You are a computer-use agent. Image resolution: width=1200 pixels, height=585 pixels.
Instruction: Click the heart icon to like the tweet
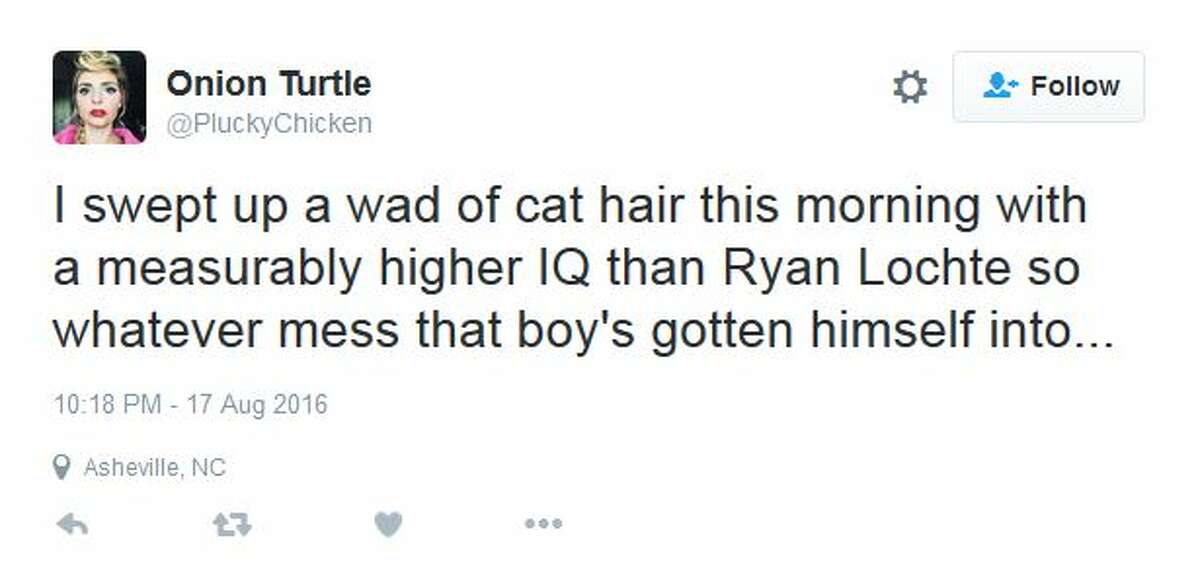[x=386, y=522]
